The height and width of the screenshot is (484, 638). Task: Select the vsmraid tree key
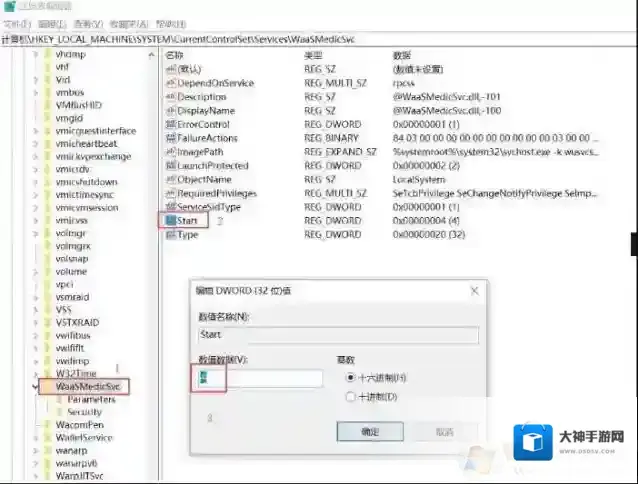(x=72, y=297)
